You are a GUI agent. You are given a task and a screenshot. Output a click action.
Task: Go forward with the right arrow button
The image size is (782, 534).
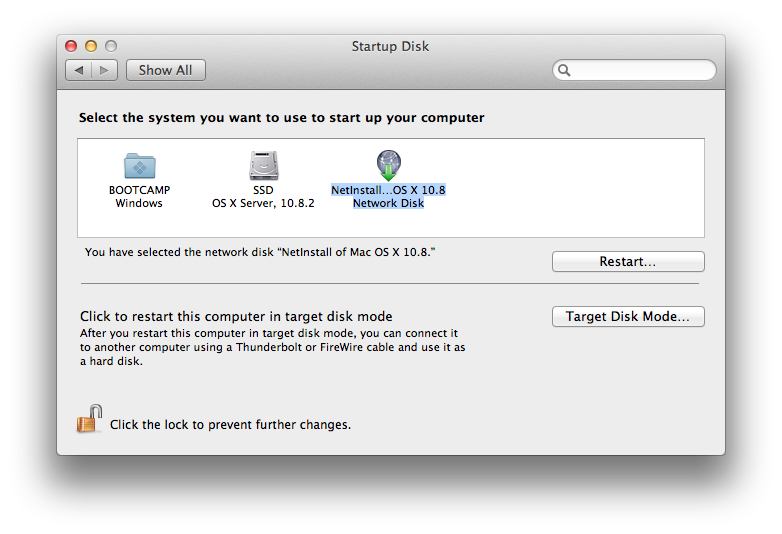click(x=106, y=70)
